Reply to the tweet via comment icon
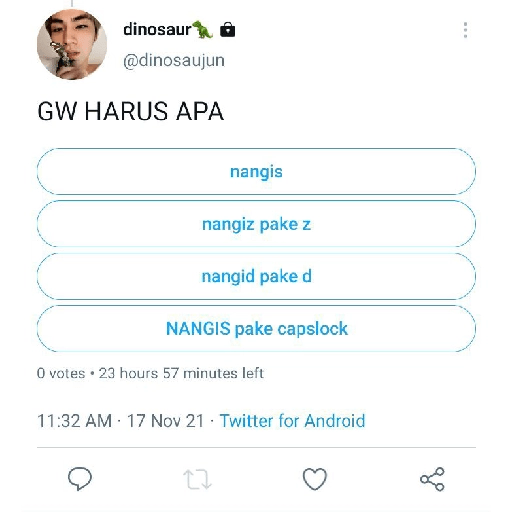The image size is (512, 512). pyautogui.click(x=80, y=479)
